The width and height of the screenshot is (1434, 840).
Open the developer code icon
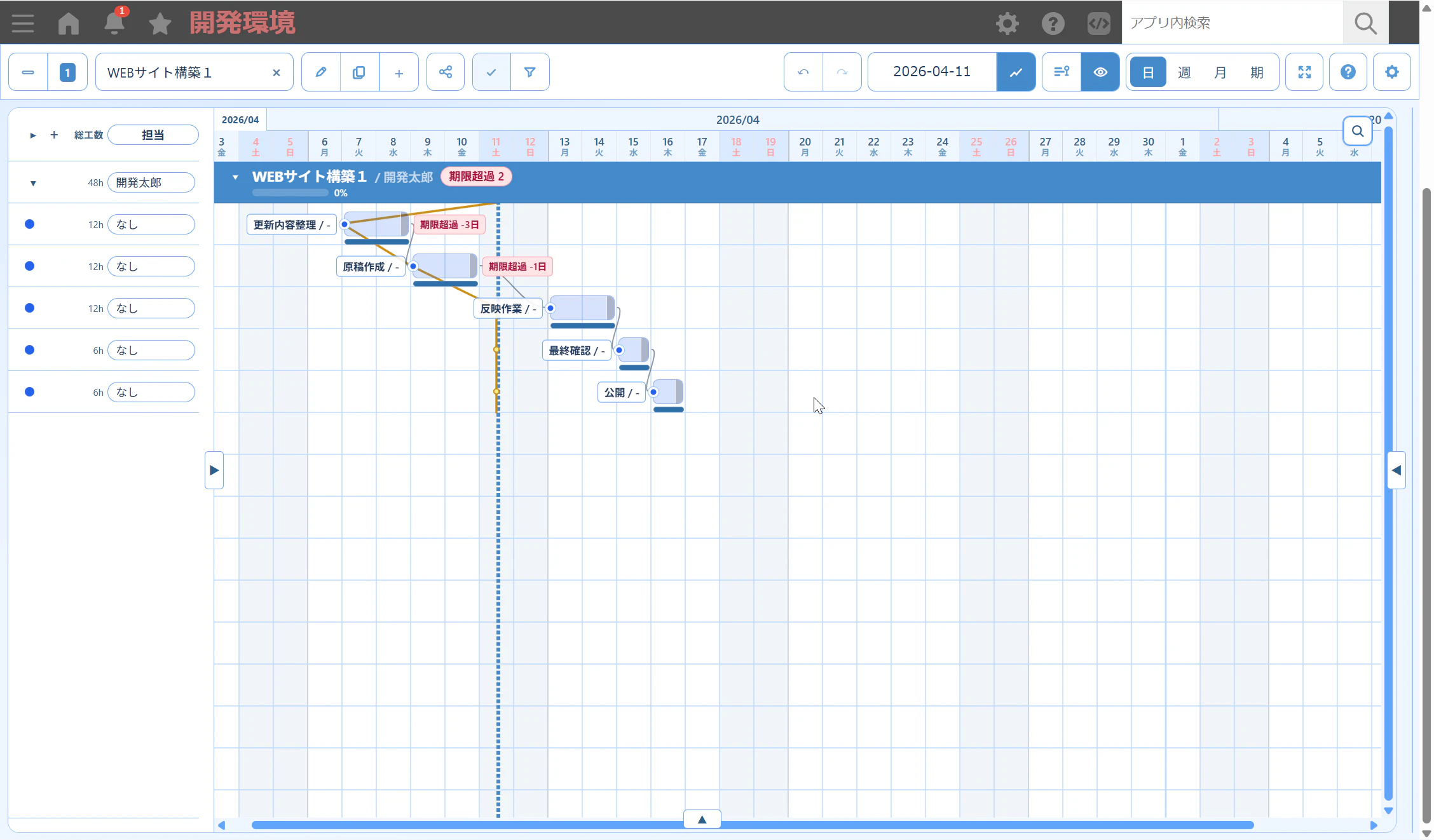tap(1099, 24)
